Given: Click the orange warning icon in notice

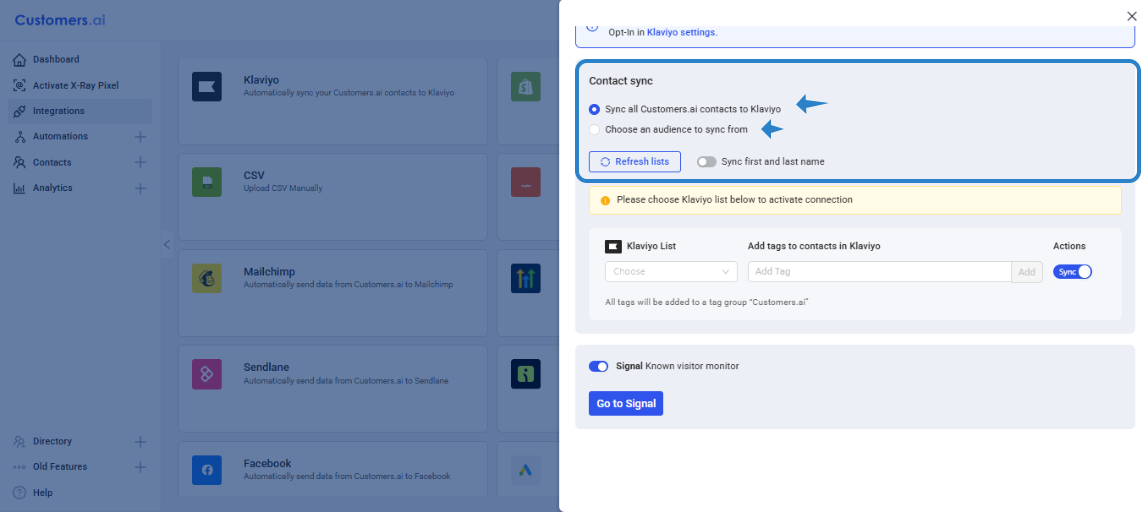Looking at the screenshot, I should pyautogui.click(x=605, y=200).
